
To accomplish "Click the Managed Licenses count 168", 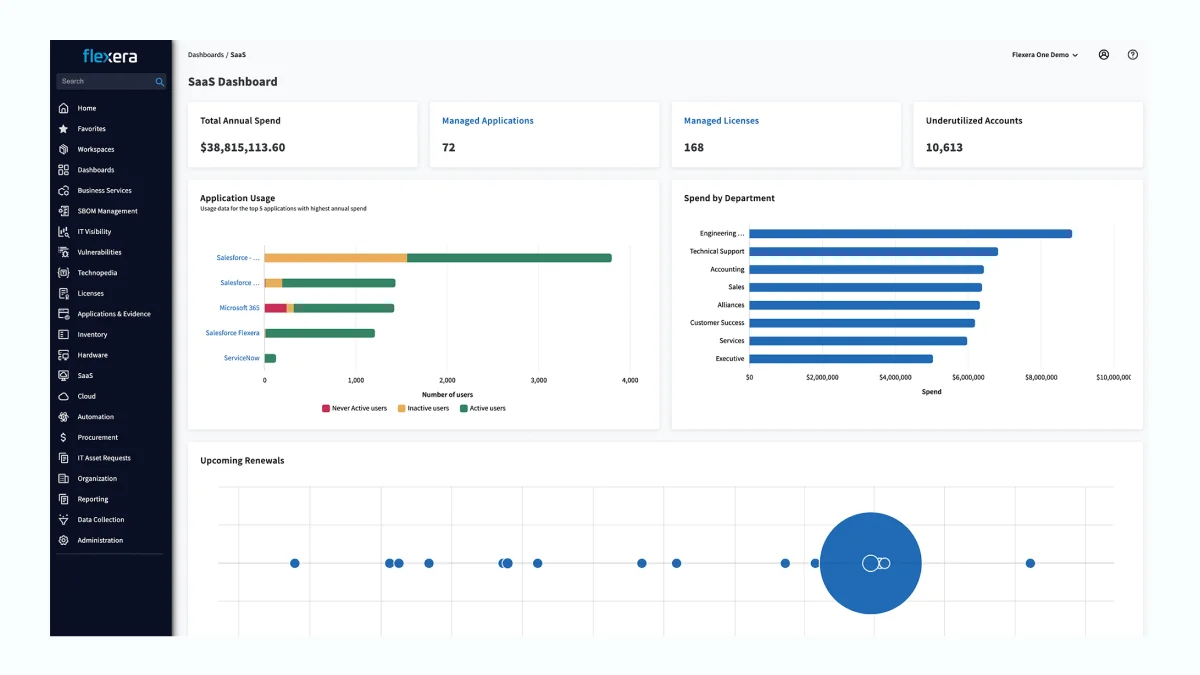I will (694, 147).
